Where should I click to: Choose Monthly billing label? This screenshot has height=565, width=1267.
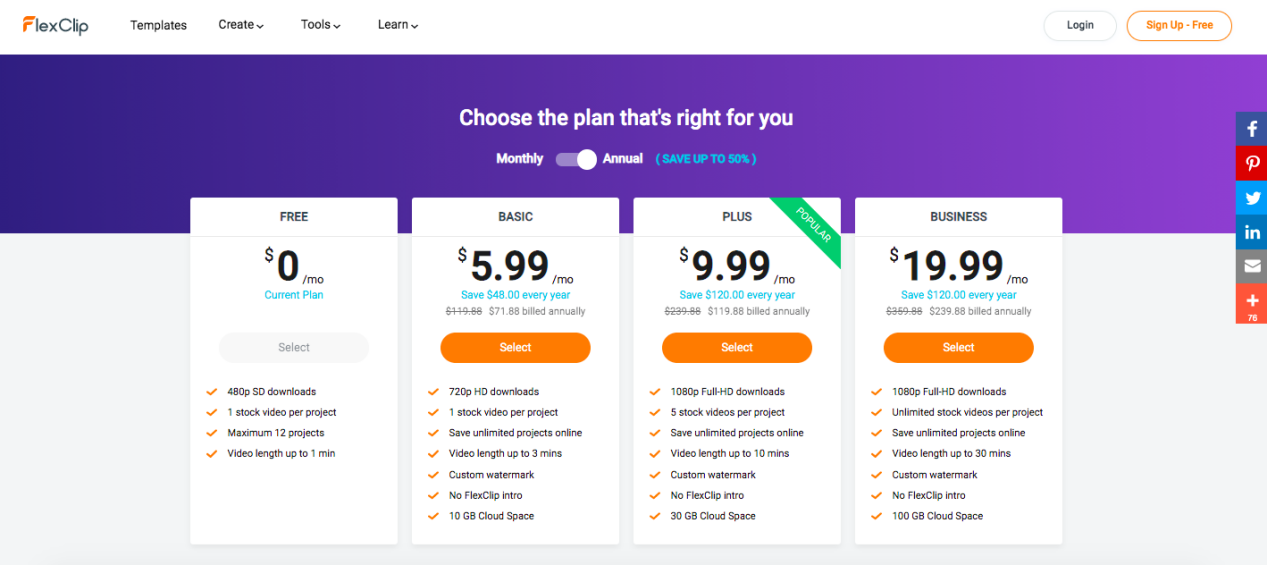click(x=520, y=159)
